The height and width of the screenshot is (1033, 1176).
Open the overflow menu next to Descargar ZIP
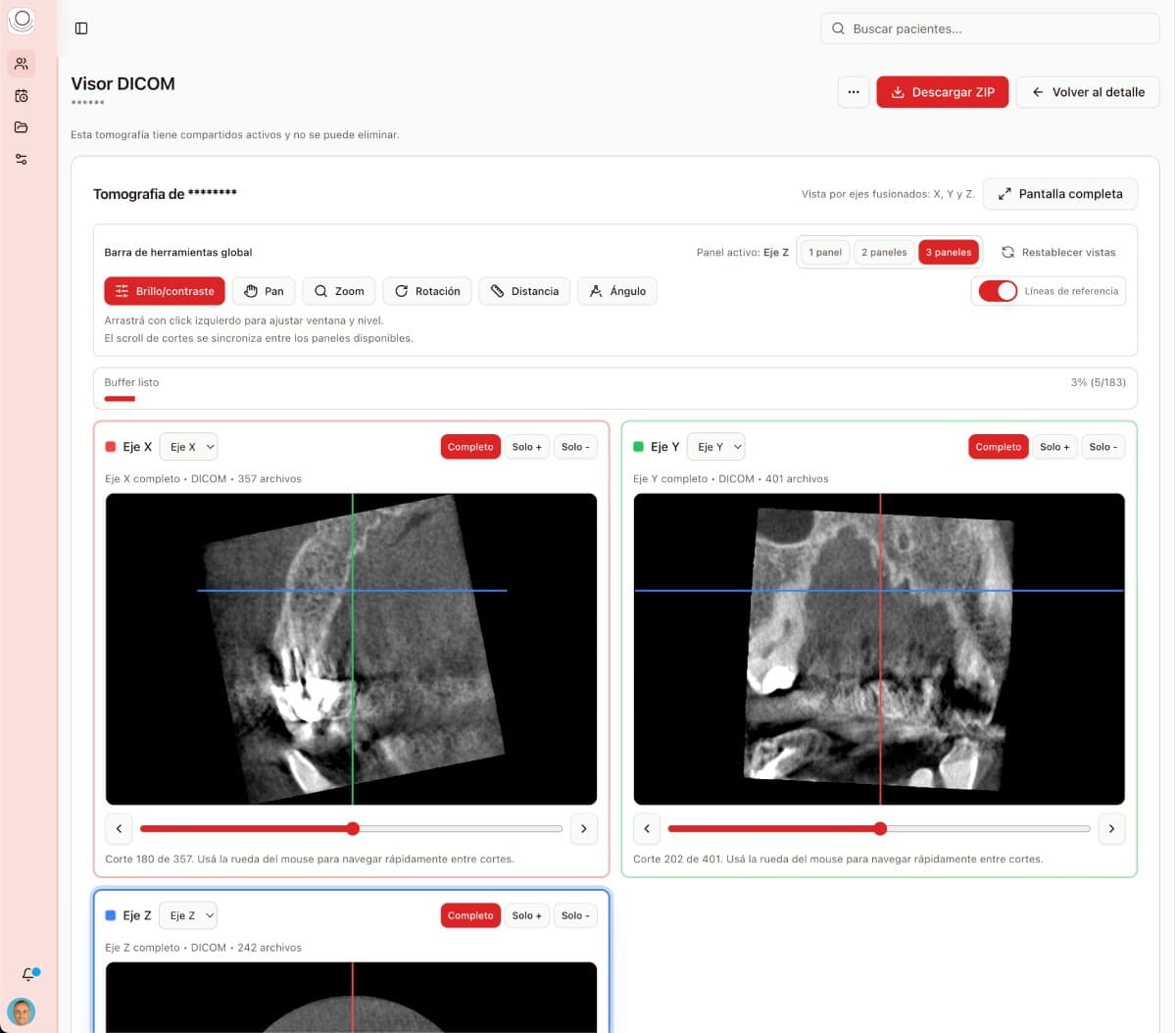[x=853, y=91]
